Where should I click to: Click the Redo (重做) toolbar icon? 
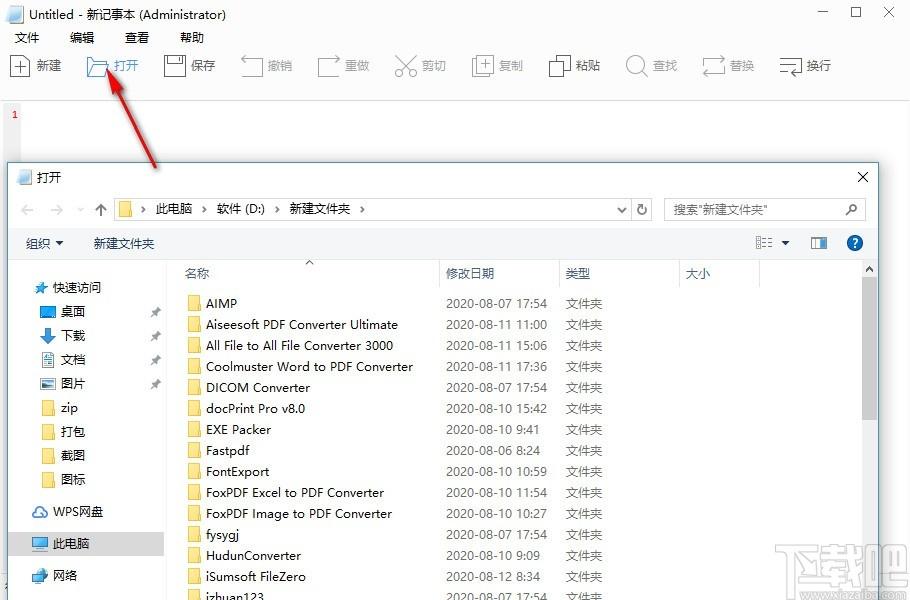(x=328, y=66)
